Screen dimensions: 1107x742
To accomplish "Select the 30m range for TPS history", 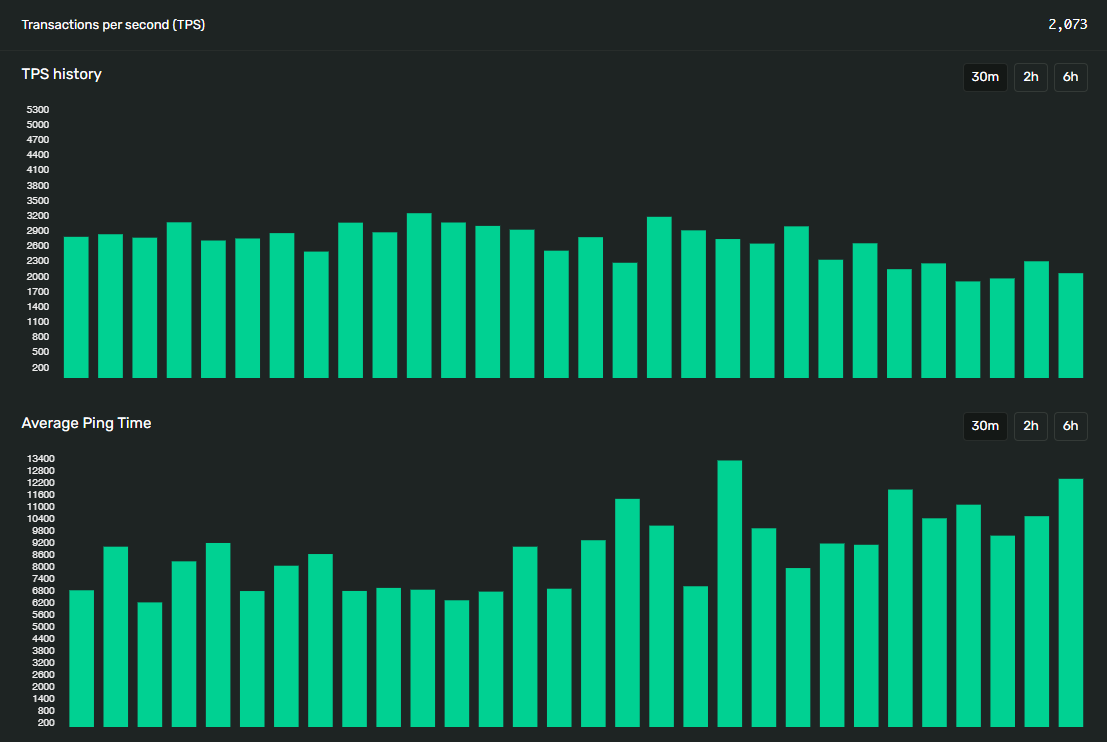I will coord(985,77).
